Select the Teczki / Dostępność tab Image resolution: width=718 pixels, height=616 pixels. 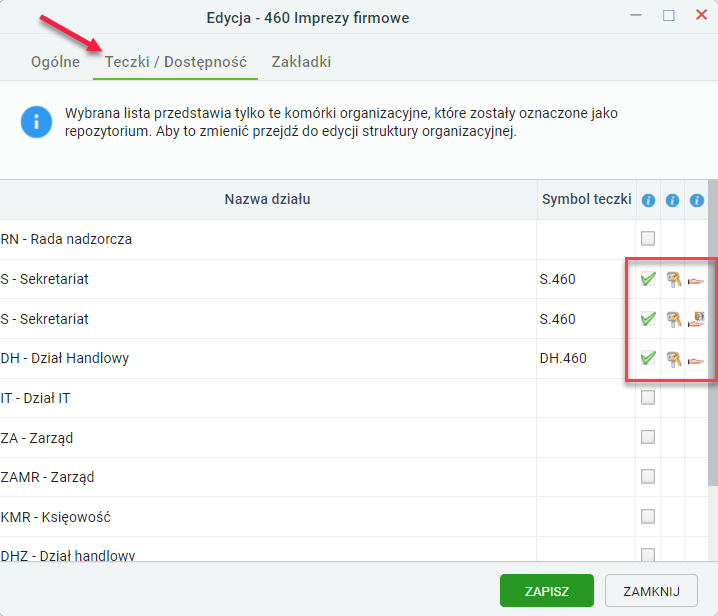click(x=176, y=61)
